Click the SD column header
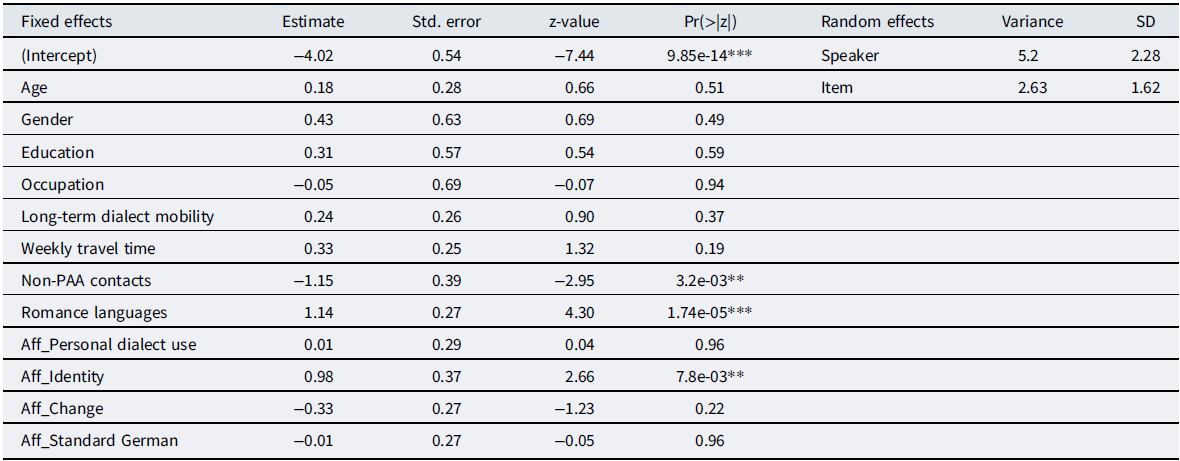This screenshot has width=1180, height=461. click(x=1148, y=22)
